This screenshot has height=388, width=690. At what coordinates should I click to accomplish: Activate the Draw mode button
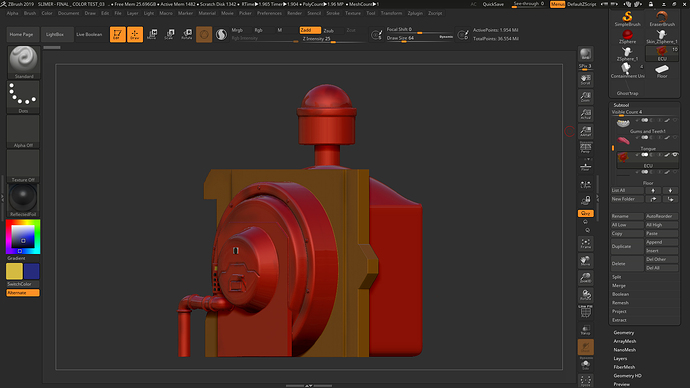135,34
